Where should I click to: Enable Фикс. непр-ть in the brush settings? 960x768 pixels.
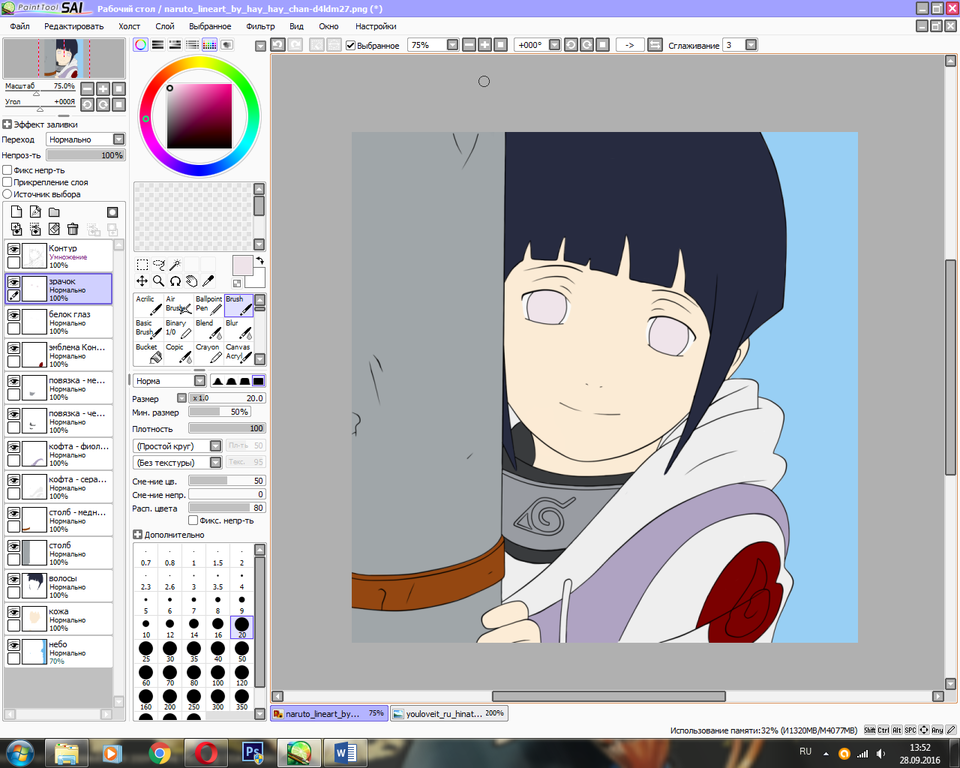(193, 521)
